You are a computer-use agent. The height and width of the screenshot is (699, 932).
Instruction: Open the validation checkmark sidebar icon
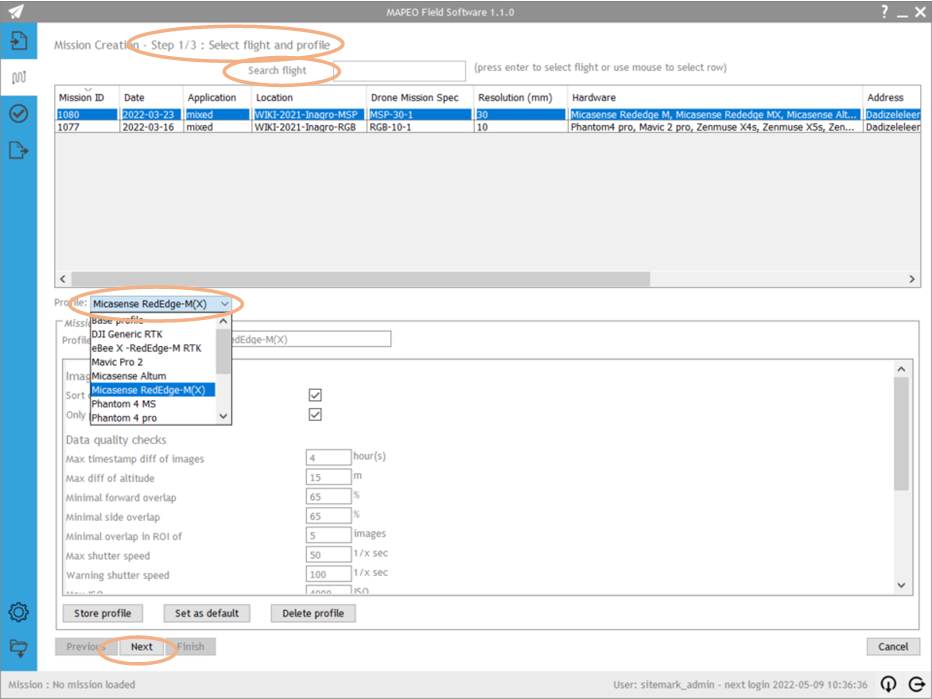click(x=18, y=114)
